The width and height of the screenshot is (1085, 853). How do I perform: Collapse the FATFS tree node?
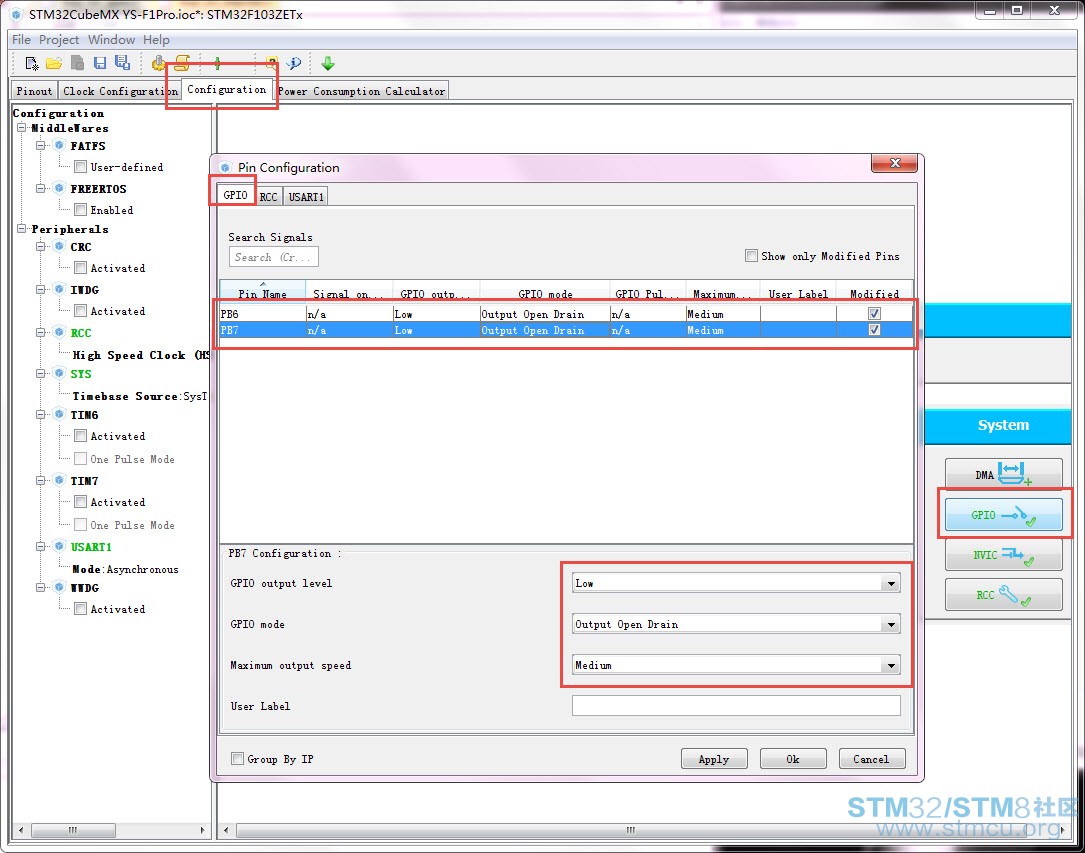(41, 146)
